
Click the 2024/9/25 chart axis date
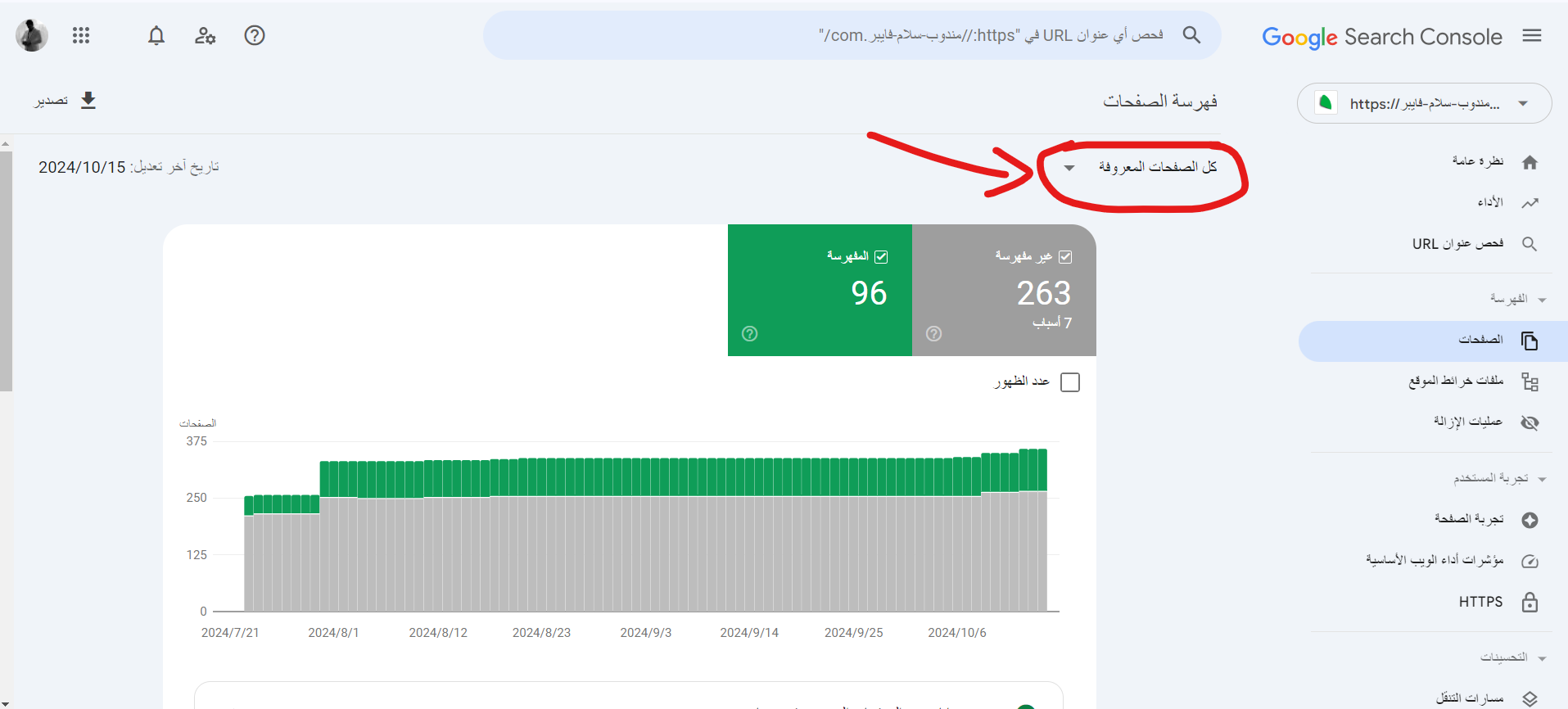[854, 633]
